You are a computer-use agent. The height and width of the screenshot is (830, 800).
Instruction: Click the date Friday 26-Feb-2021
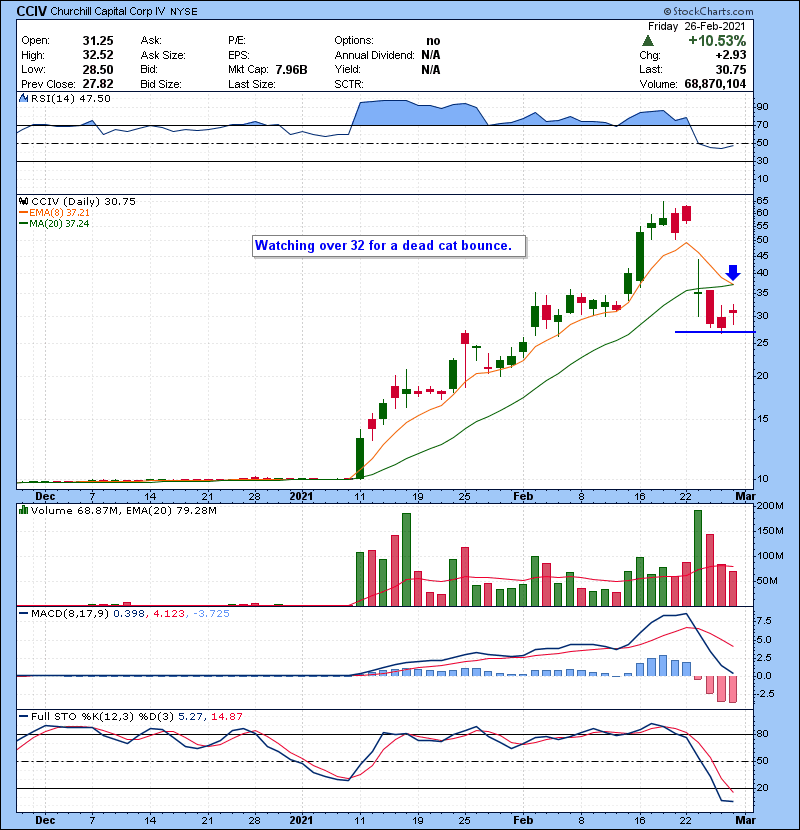pos(696,26)
